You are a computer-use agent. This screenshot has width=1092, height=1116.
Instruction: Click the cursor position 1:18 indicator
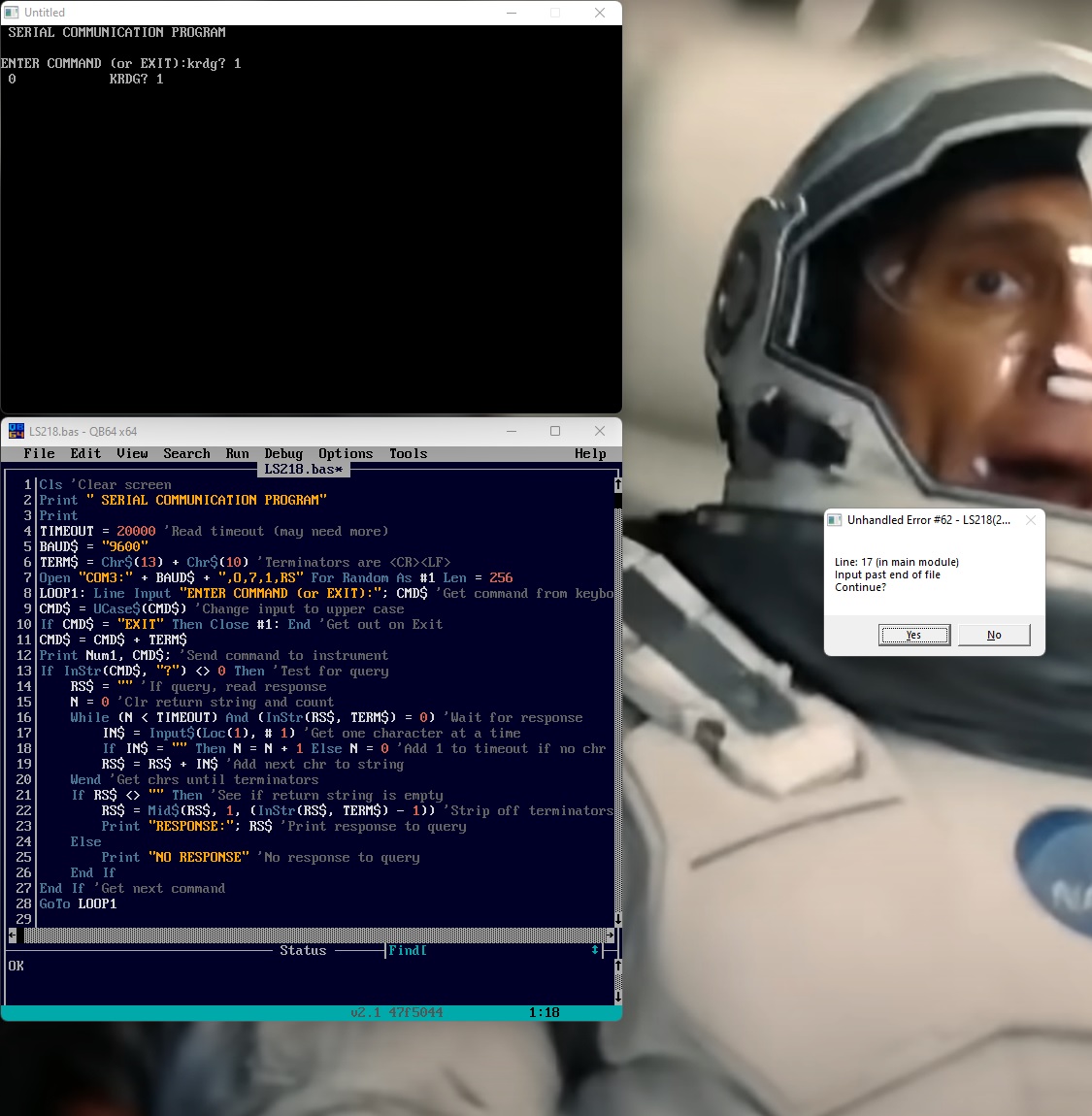[544, 1013]
